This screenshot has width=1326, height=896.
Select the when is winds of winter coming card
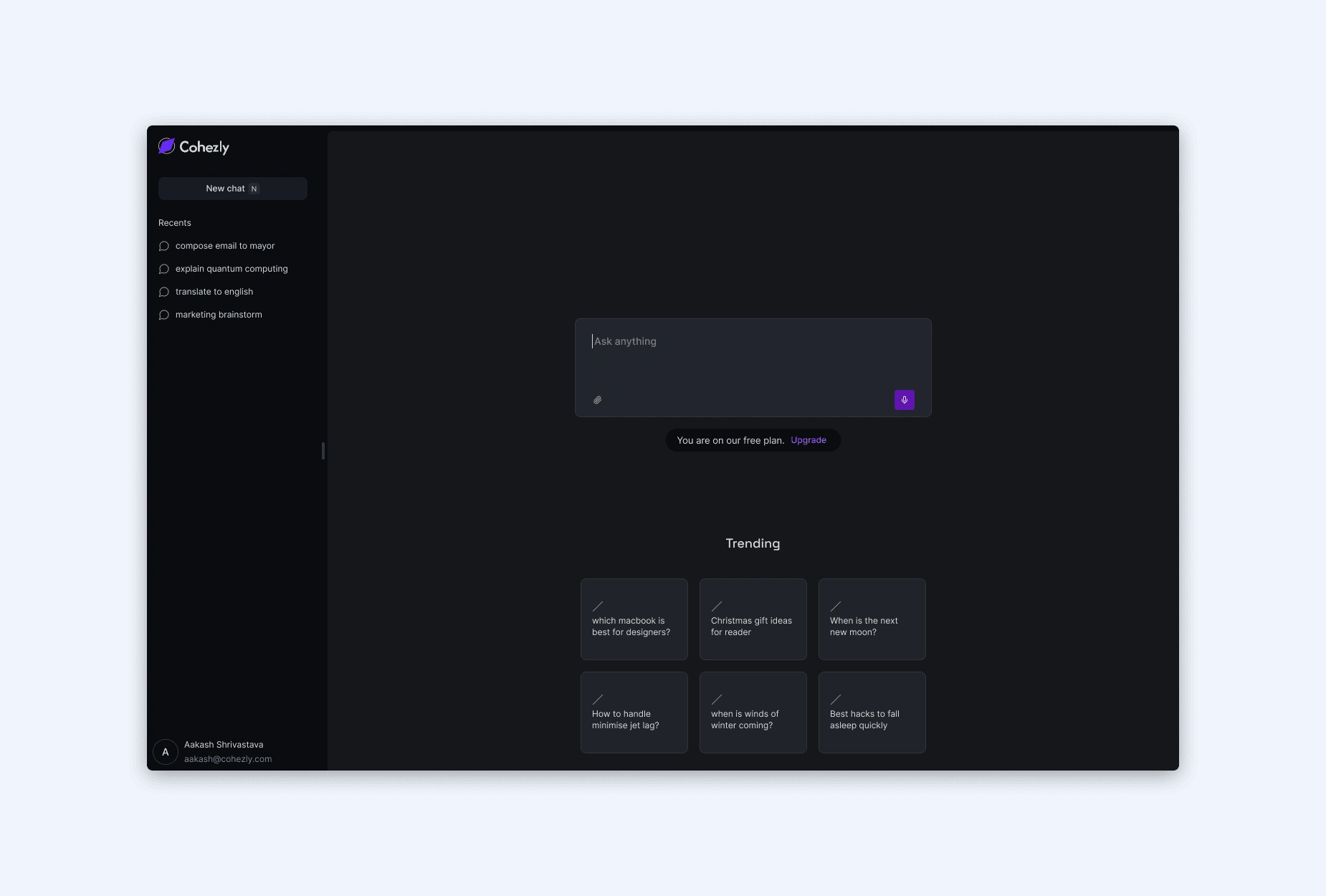[753, 712]
